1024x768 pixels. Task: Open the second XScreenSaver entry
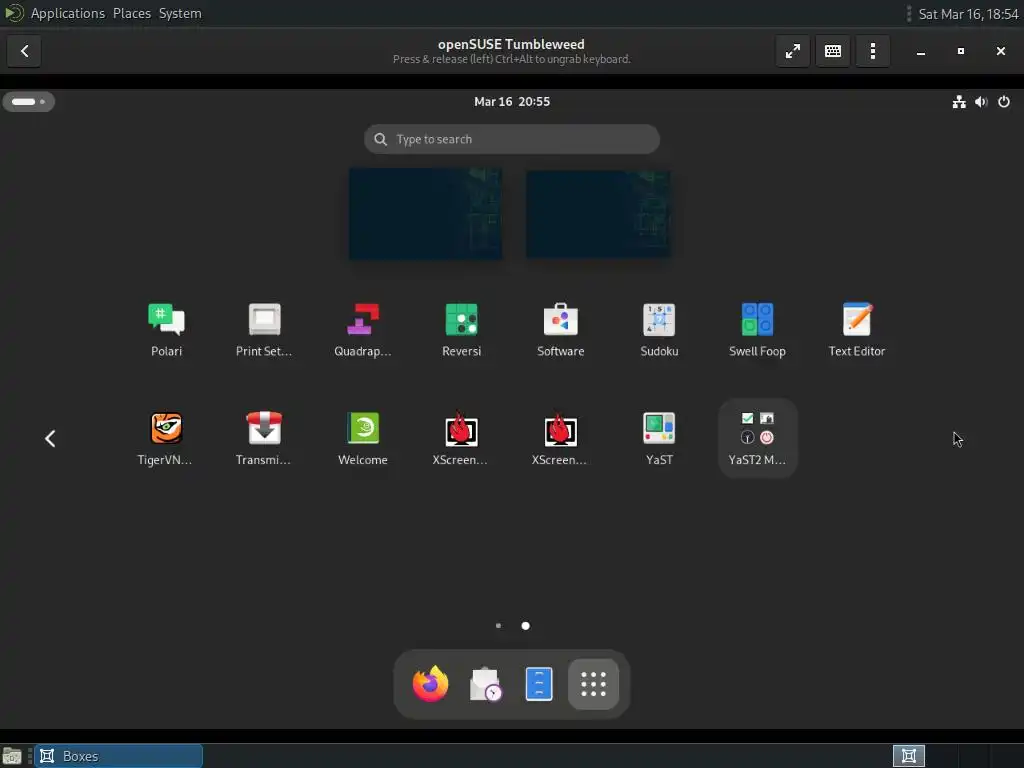tap(560, 438)
